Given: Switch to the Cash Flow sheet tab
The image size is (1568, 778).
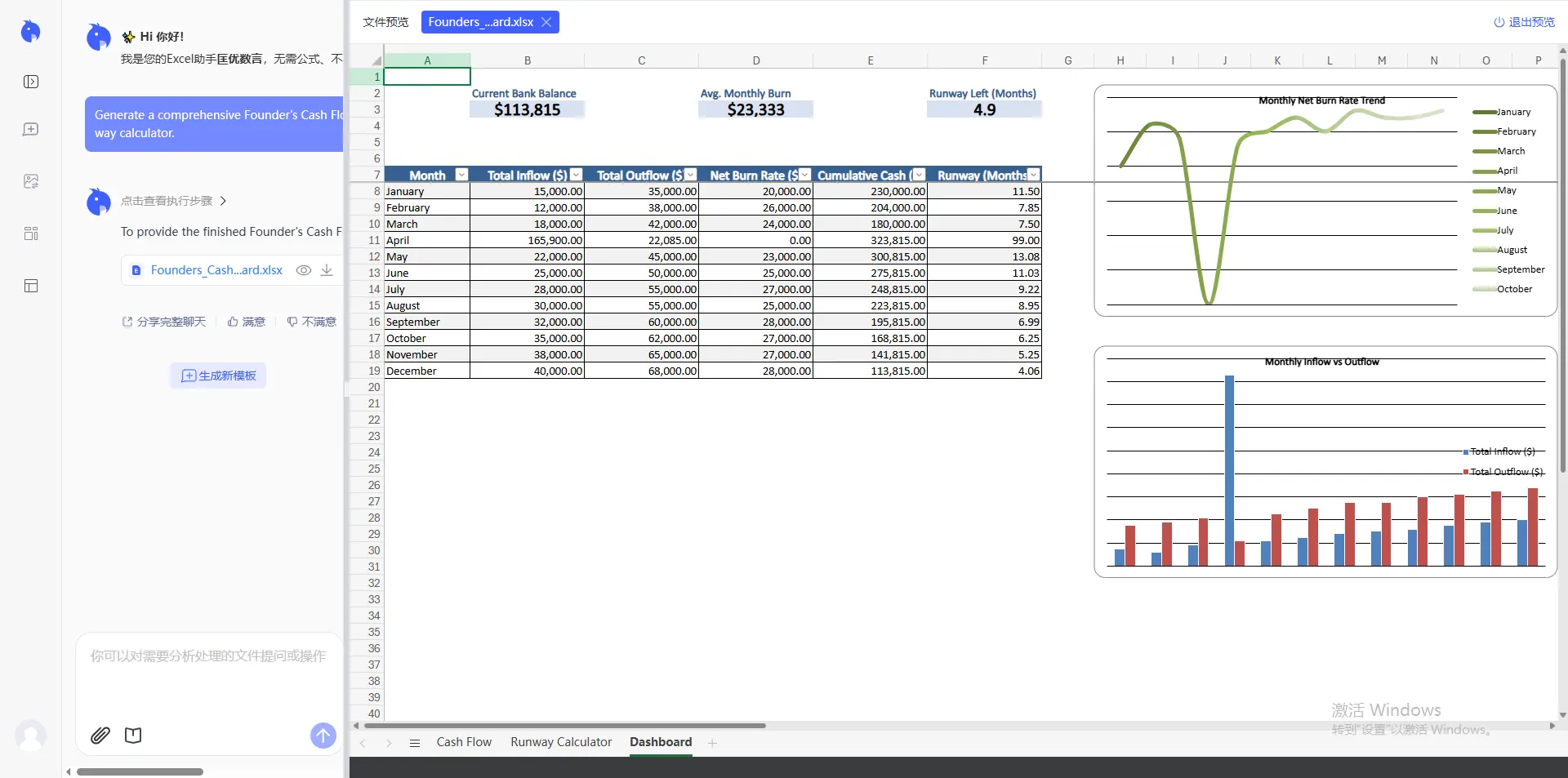Looking at the screenshot, I should point(463,742).
